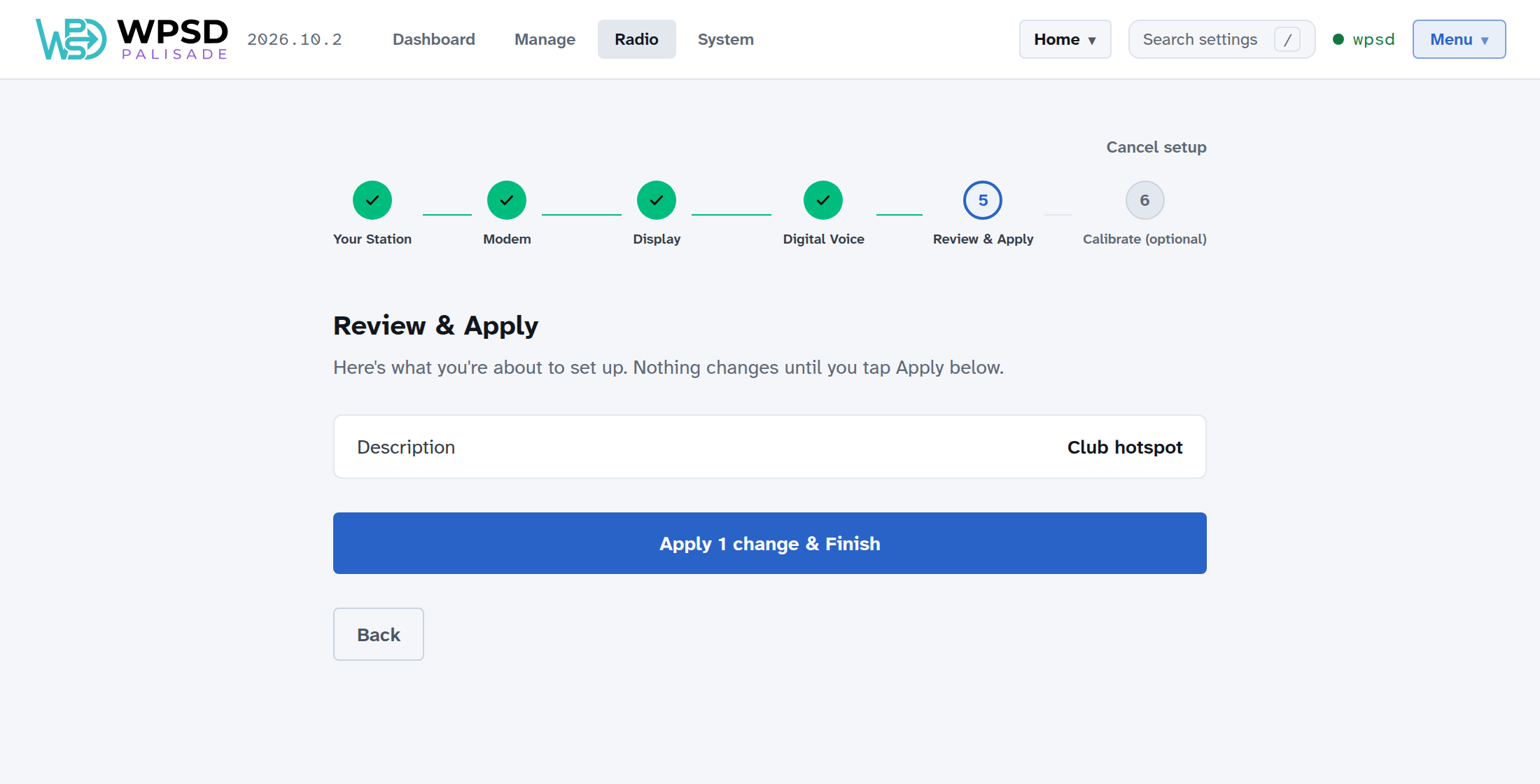Click the version number 2026.10.2
Image resolution: width=1540 pixels, height=784 pixels.
point(295,39)
